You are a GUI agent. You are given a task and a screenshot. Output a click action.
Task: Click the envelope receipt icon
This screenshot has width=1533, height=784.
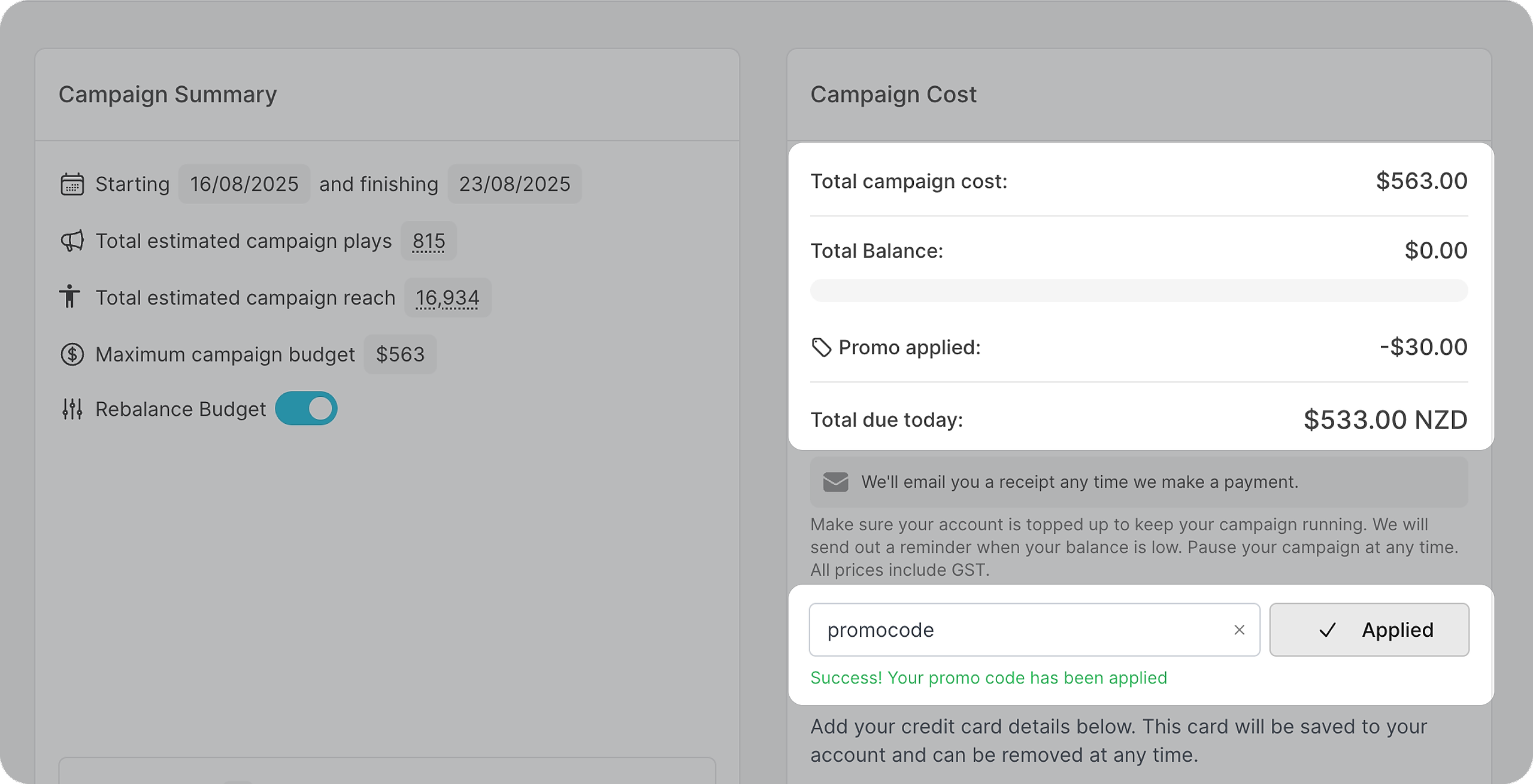835,482
